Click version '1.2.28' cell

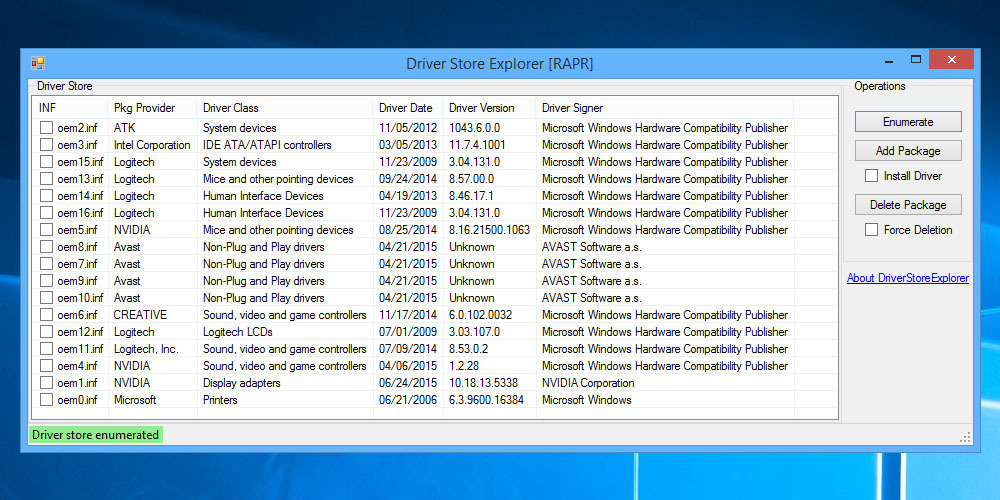point(464,365)
